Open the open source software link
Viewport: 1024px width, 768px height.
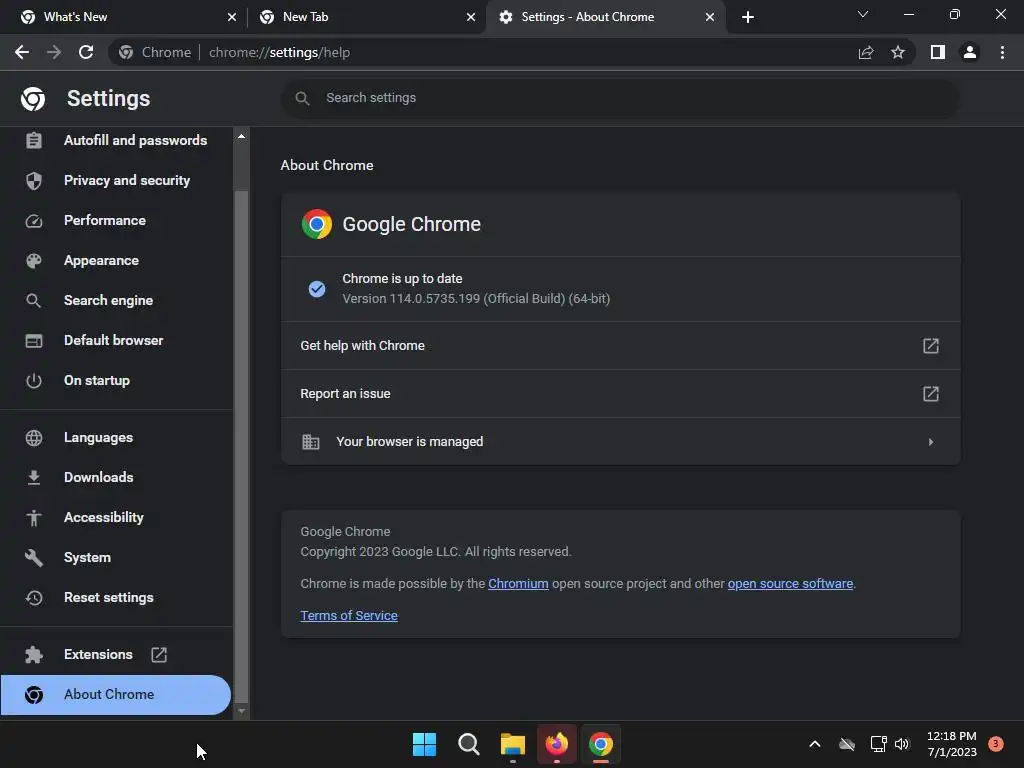(x=790, y=584)
